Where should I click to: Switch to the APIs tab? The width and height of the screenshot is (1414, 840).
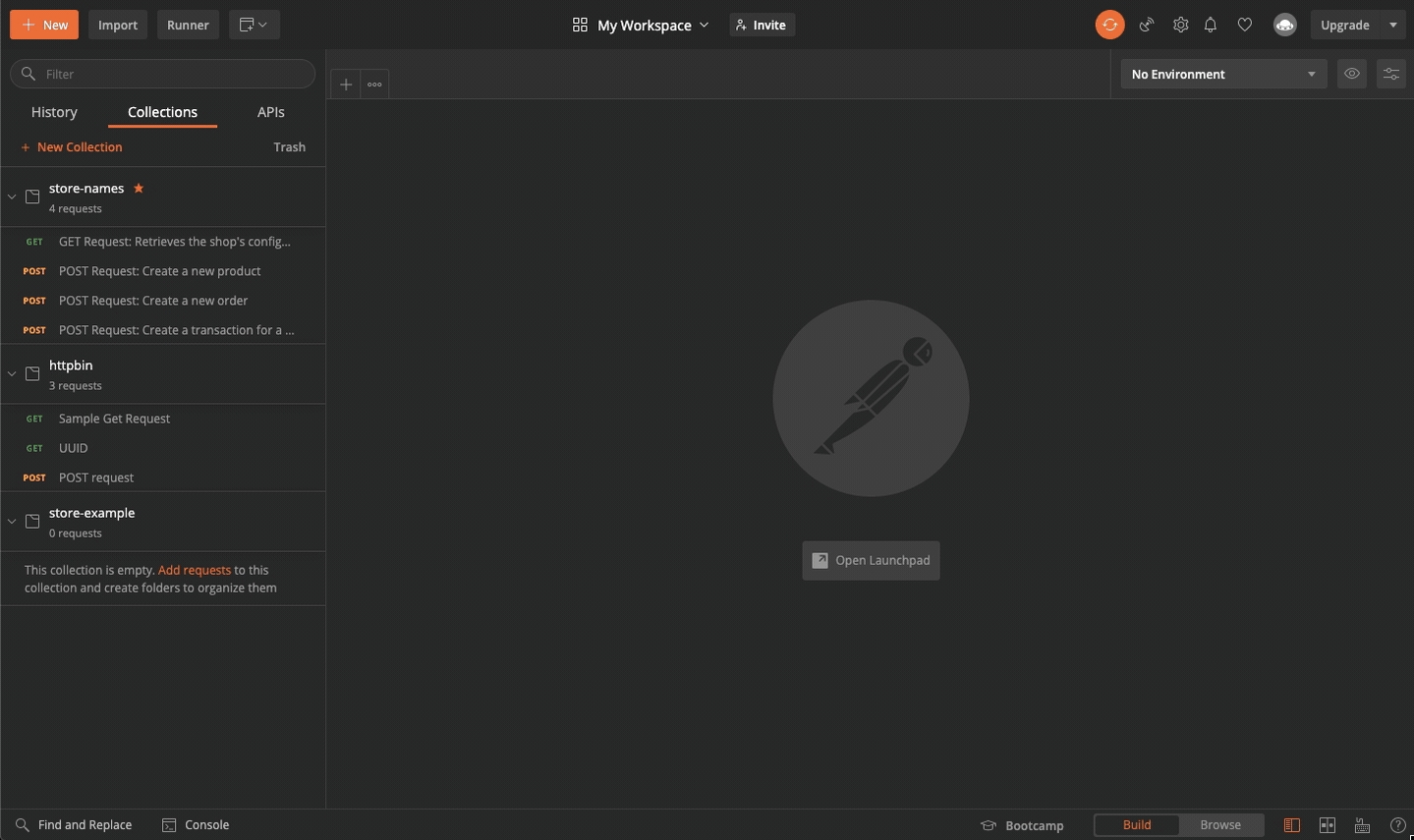(271, 112)
